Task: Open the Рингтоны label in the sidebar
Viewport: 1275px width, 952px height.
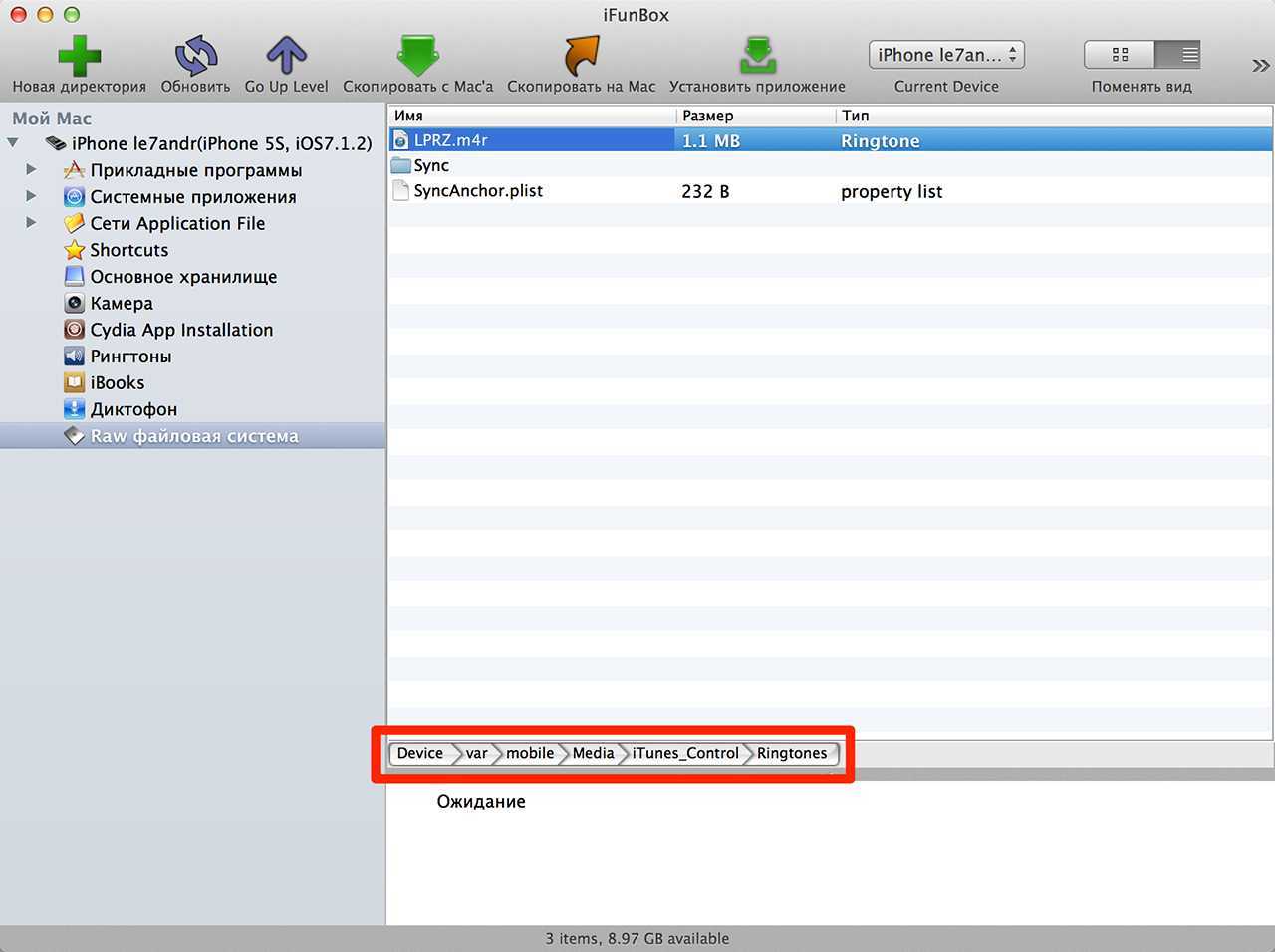Action: point(130,356)
